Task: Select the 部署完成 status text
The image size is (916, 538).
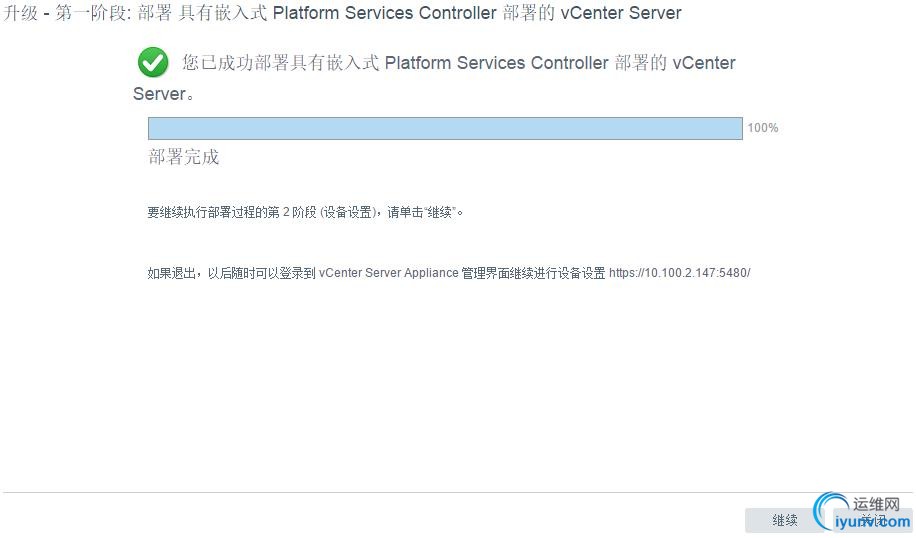Action: tap(184, 157)
